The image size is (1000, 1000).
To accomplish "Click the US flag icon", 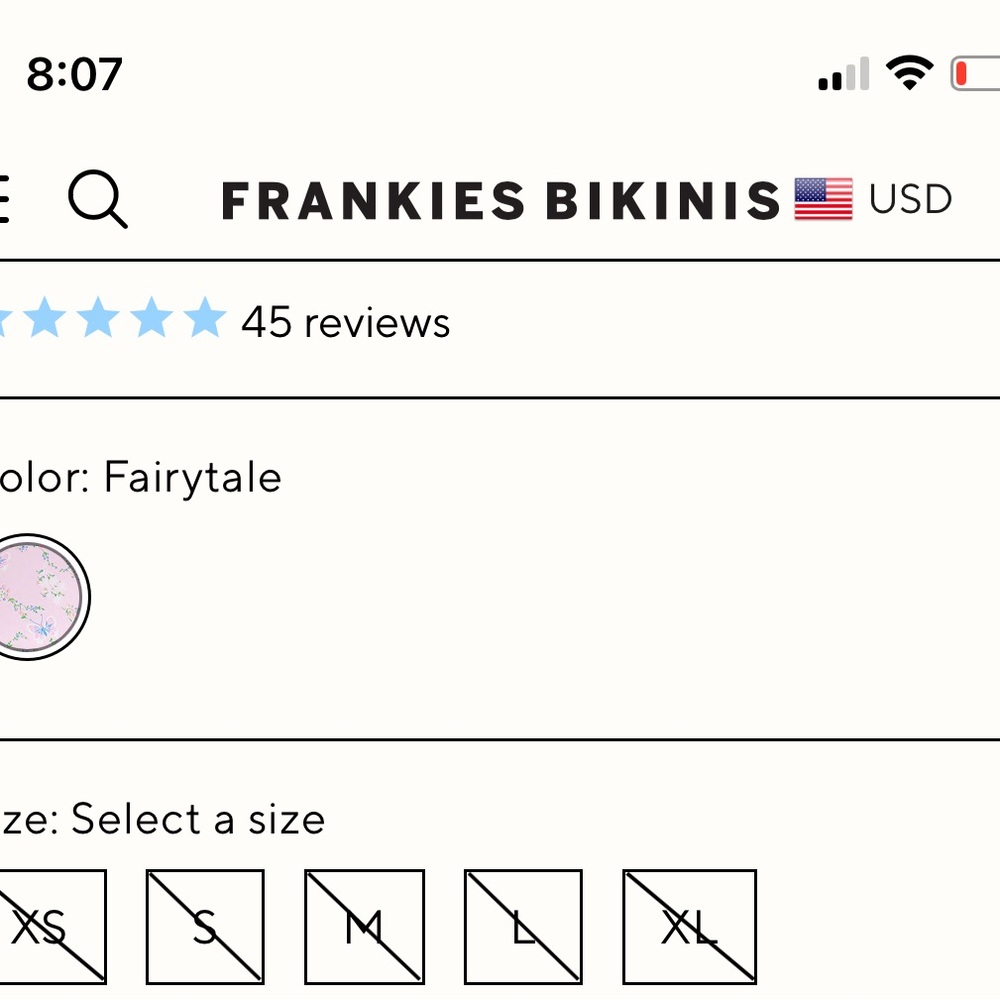I will coord(823,198).
